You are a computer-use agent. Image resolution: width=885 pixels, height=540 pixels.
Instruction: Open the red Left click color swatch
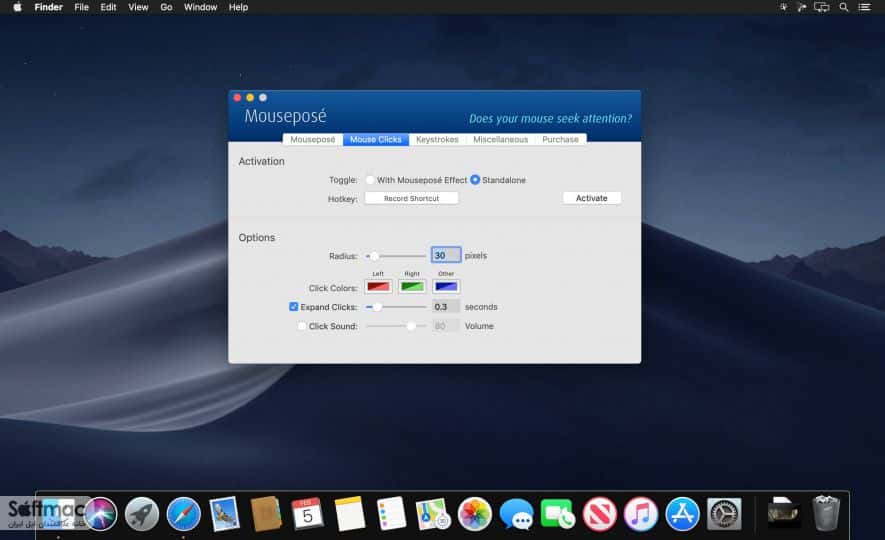(378, 287)
